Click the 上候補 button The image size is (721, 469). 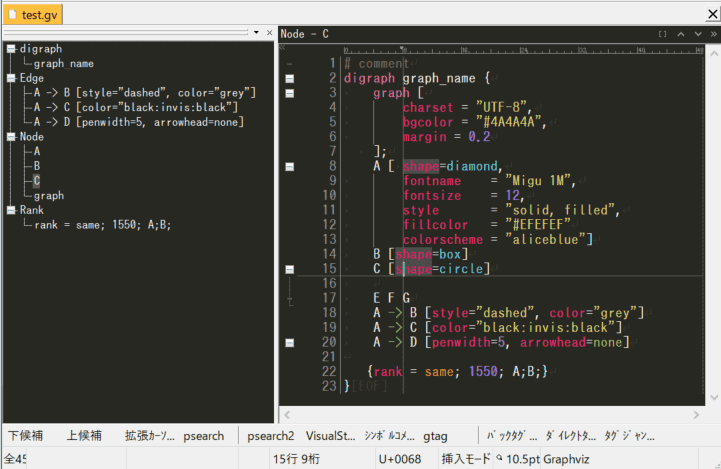(84, 435)
